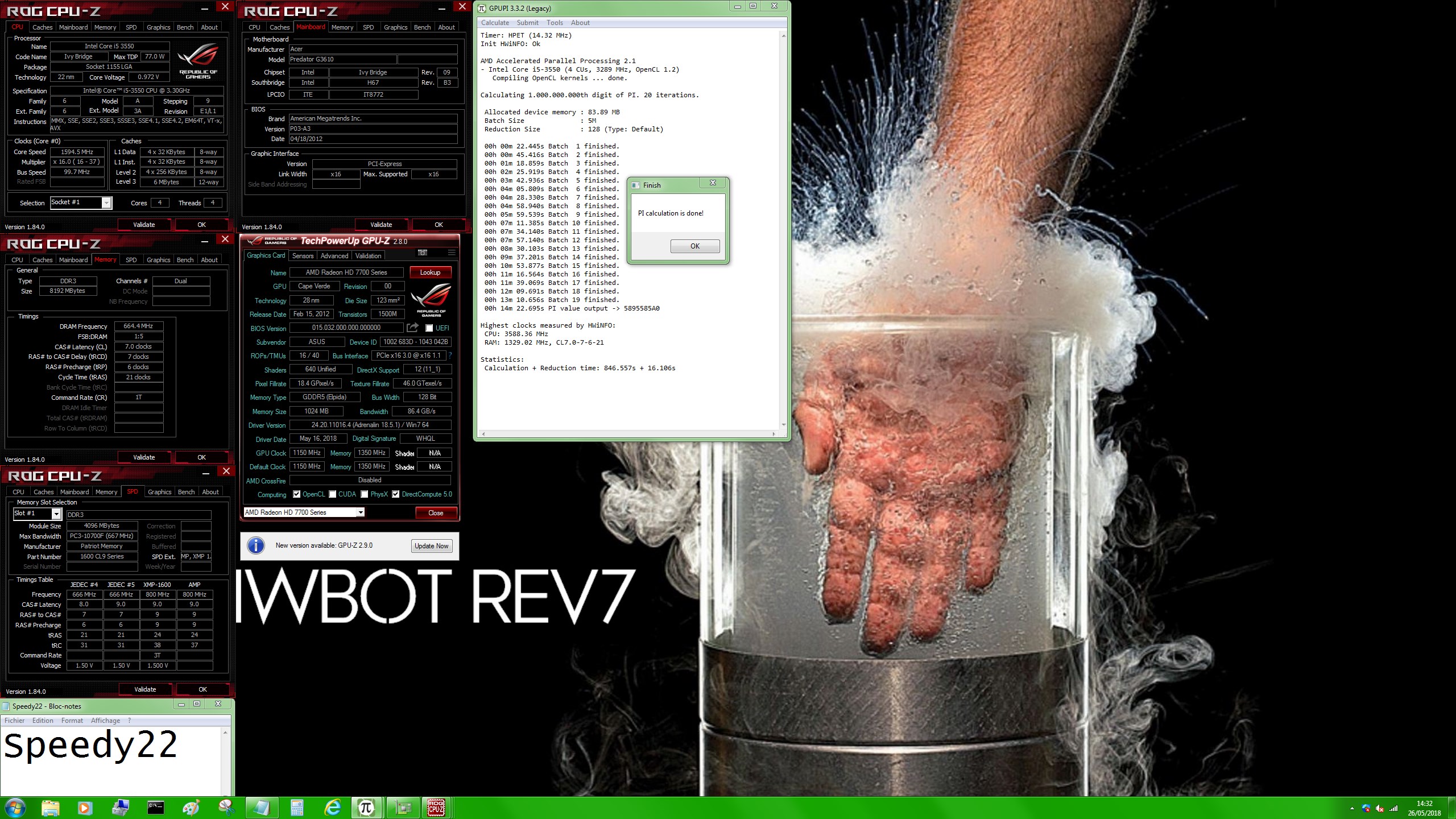Switch to ROG CPU-Z taskbar icon
Image resolution: width=1456 pixels, height=819 pixels.
point(436,808)
